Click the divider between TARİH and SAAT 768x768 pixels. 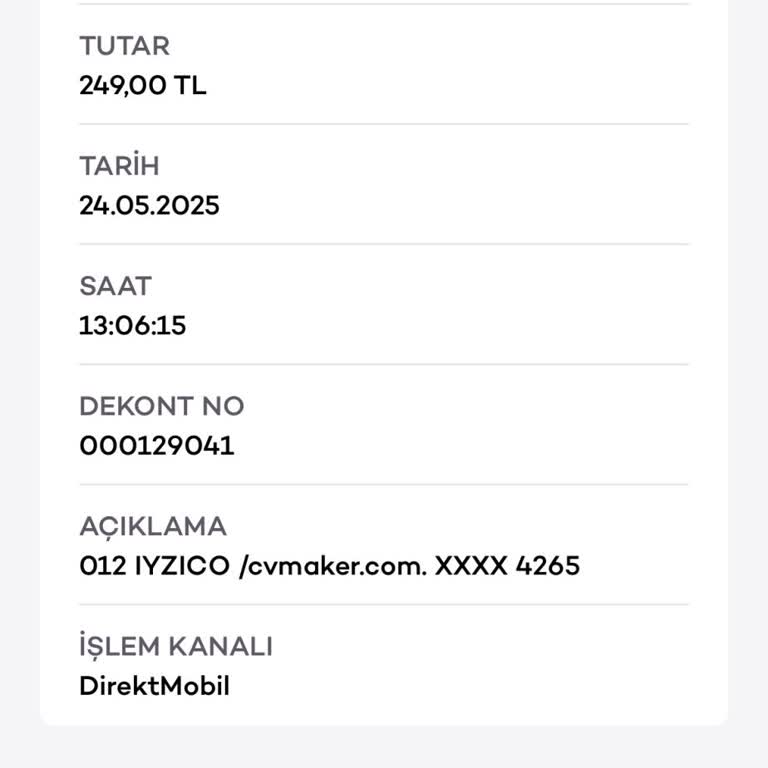[x=384, y=244]
